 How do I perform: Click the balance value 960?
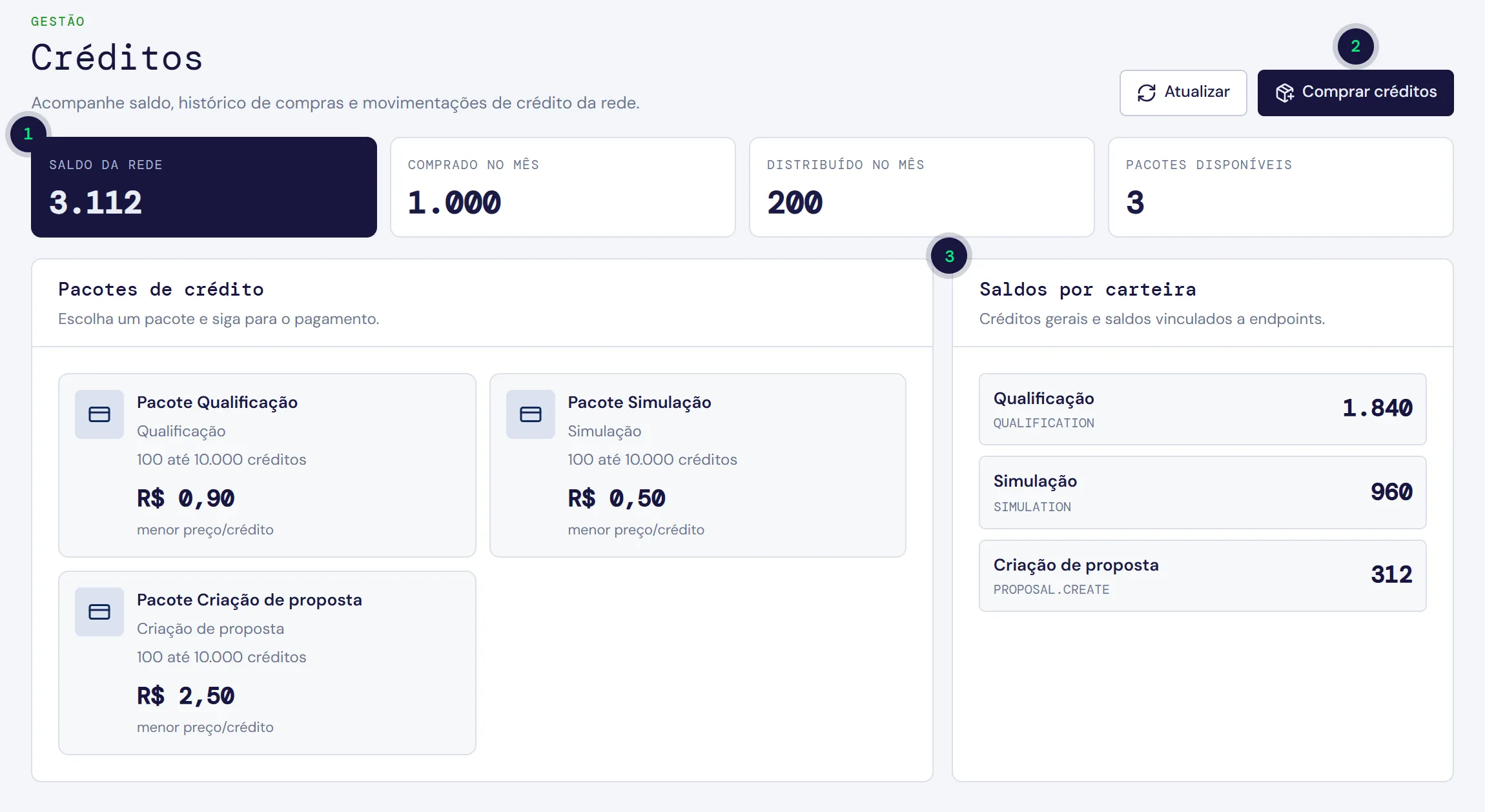pyautogui.click(x=1391, y=492)
